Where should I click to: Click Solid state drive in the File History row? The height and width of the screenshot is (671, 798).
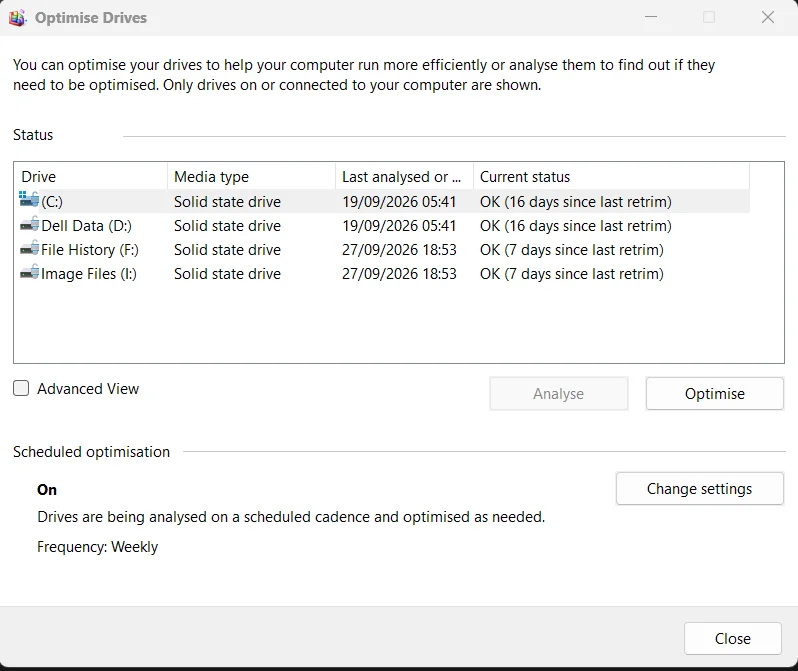tap(227, 249)
